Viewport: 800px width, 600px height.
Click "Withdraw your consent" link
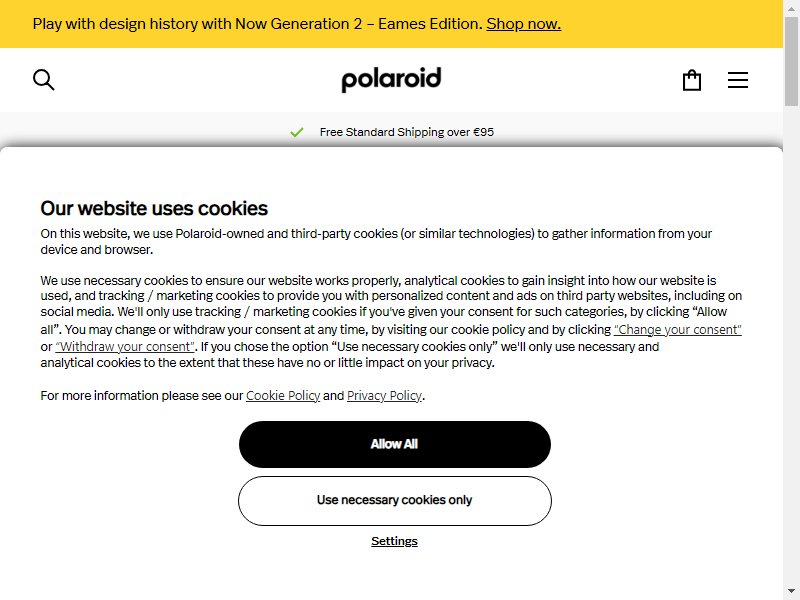tap(125, 346)
